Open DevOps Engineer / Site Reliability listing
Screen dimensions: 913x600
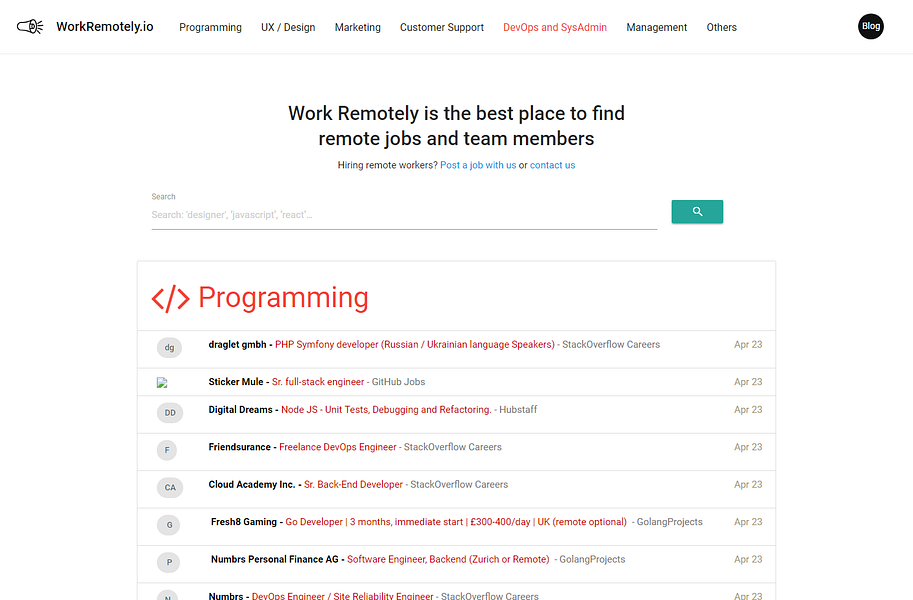pos(342,596)
